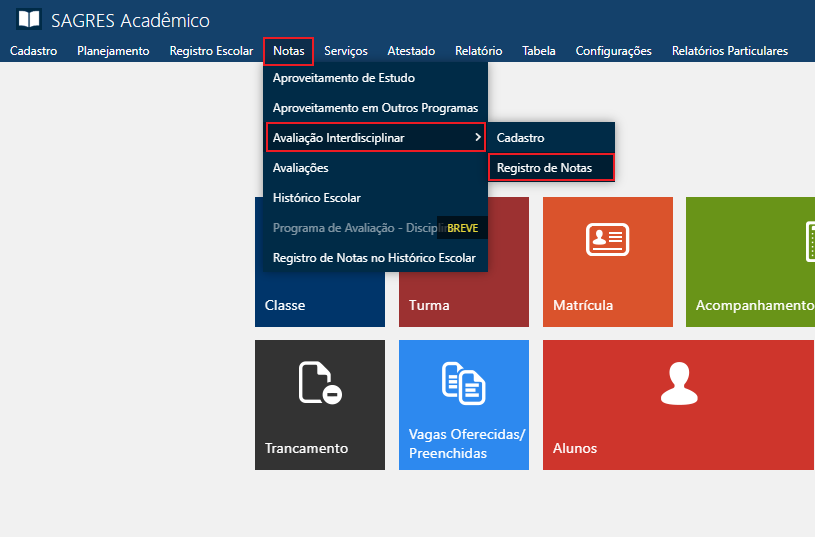Open Vagas Oferecidas documents icon tile
This screenshot has width=815, height=537.
tap(463, 383)
